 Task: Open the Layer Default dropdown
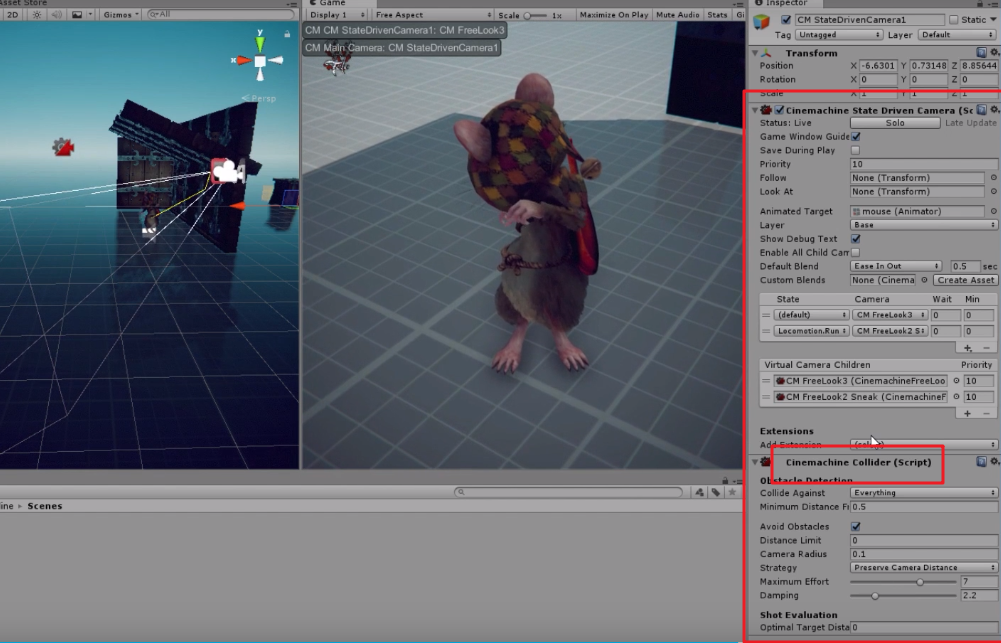click(x=956, y=34)
